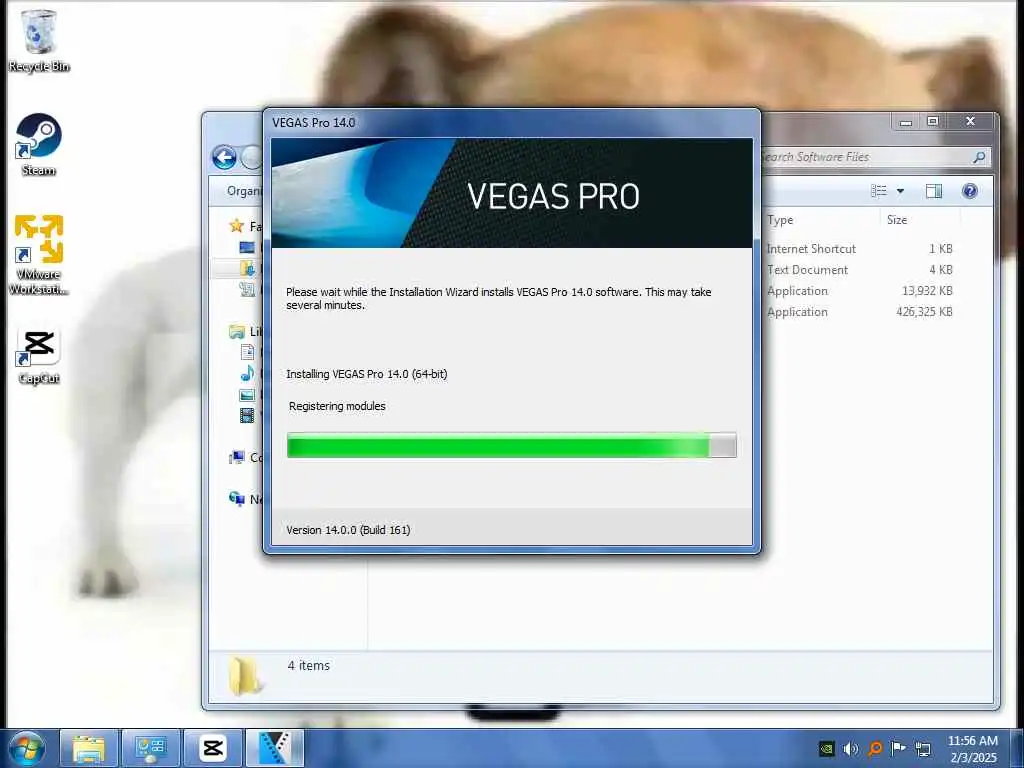The width and height of the screenshot is (1024, 768).
Task: Close the Explorer window
Action: coord(970,121)
